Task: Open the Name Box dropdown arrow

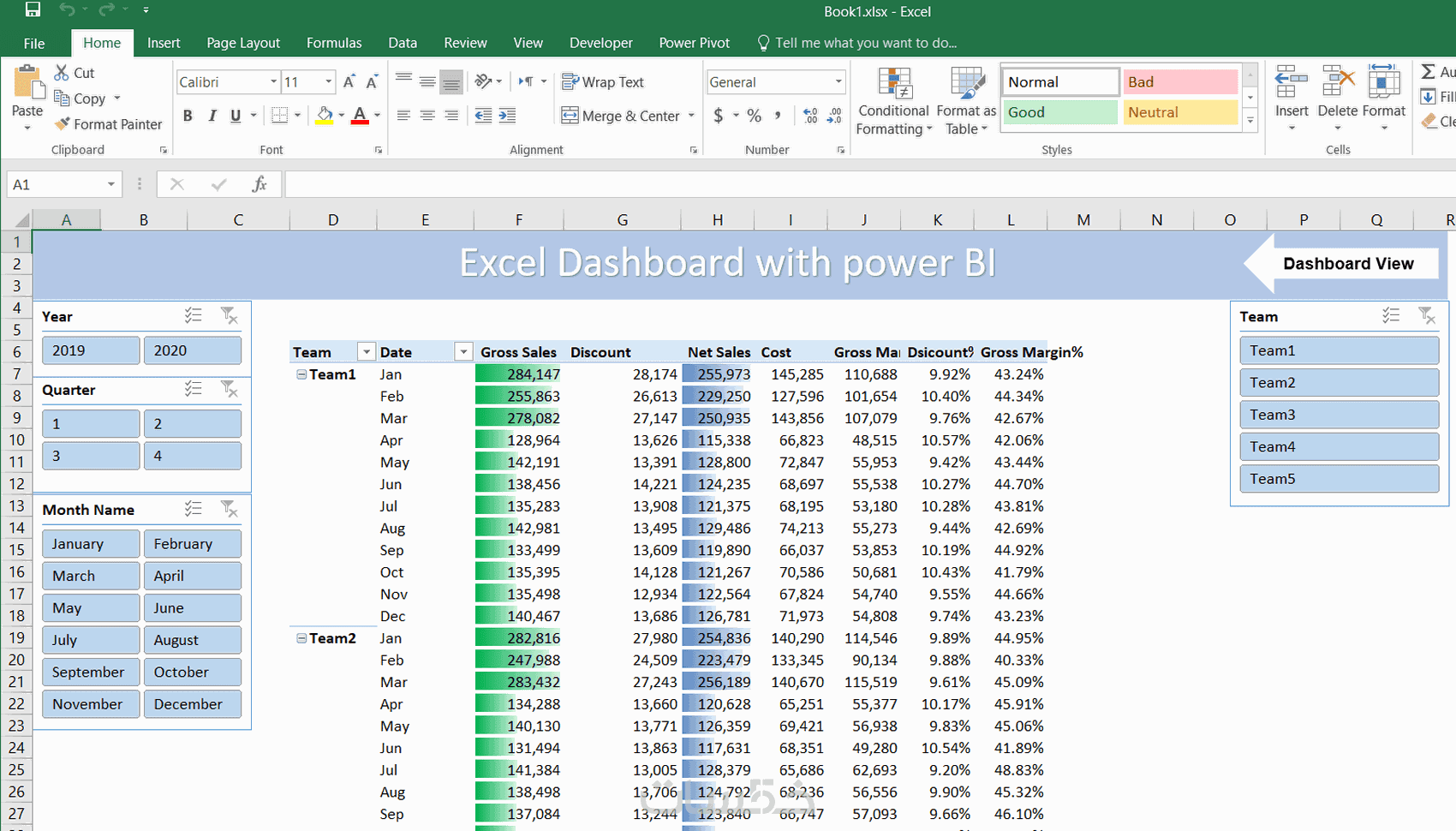Action: click(110, 185)
